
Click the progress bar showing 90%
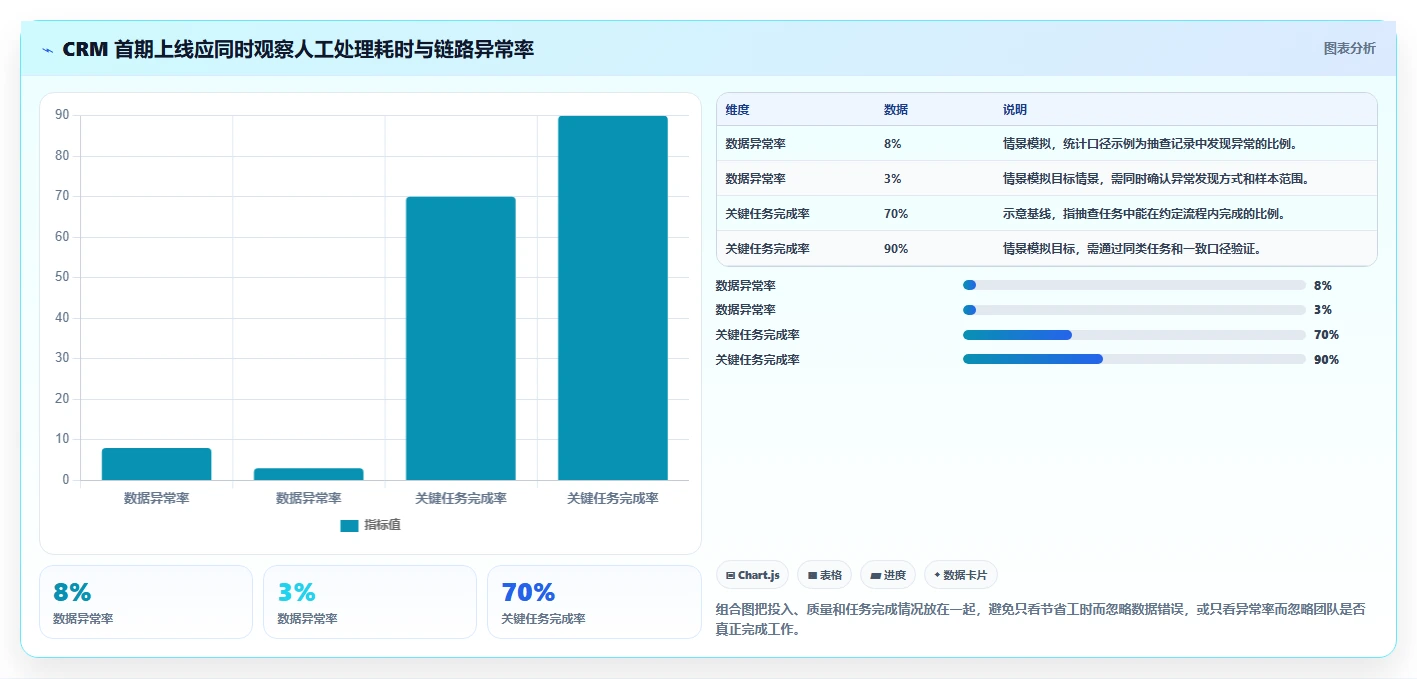(1134, 359)
